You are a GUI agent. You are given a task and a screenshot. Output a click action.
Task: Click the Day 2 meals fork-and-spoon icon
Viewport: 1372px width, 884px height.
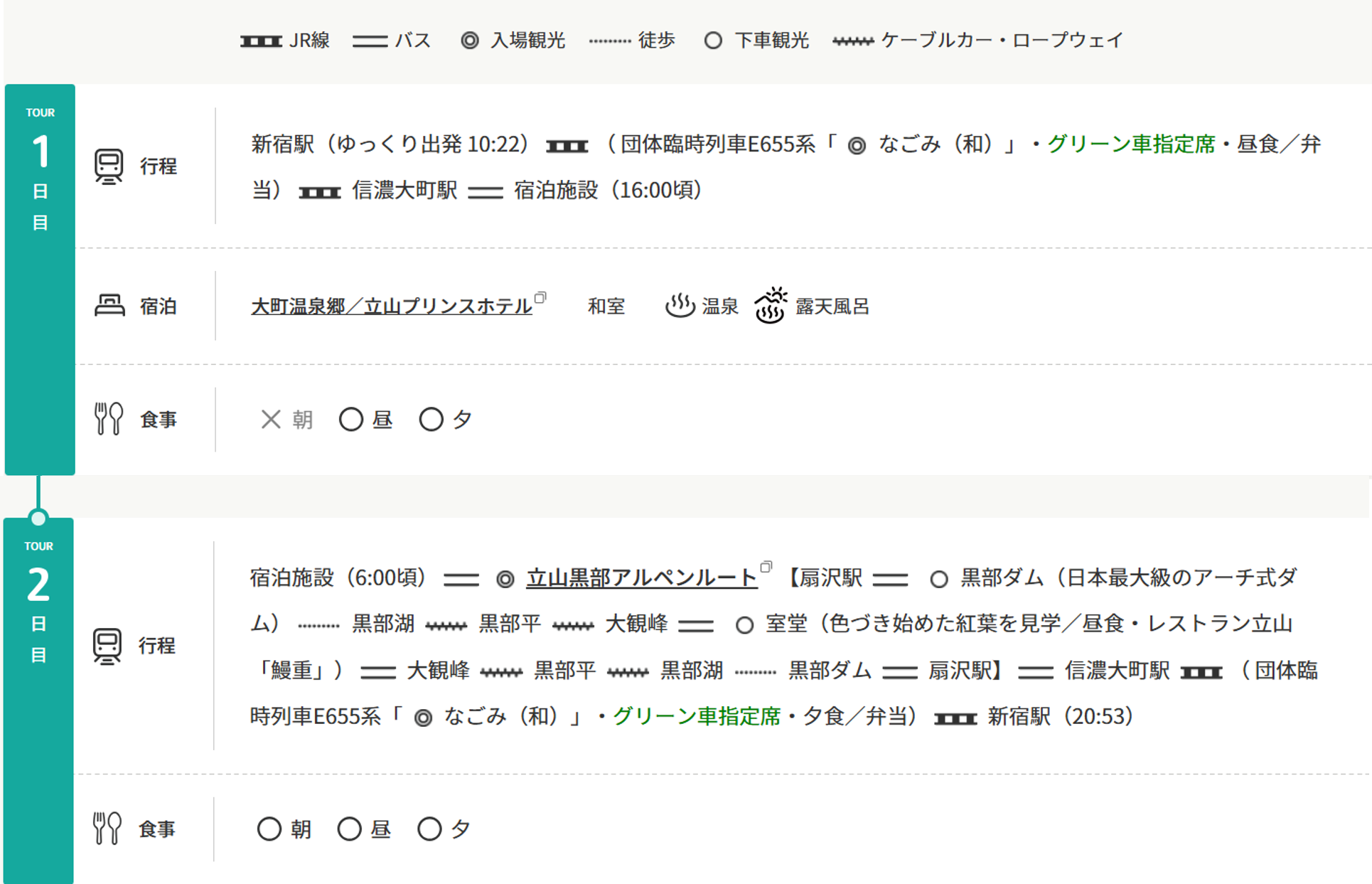pos(107,829)
